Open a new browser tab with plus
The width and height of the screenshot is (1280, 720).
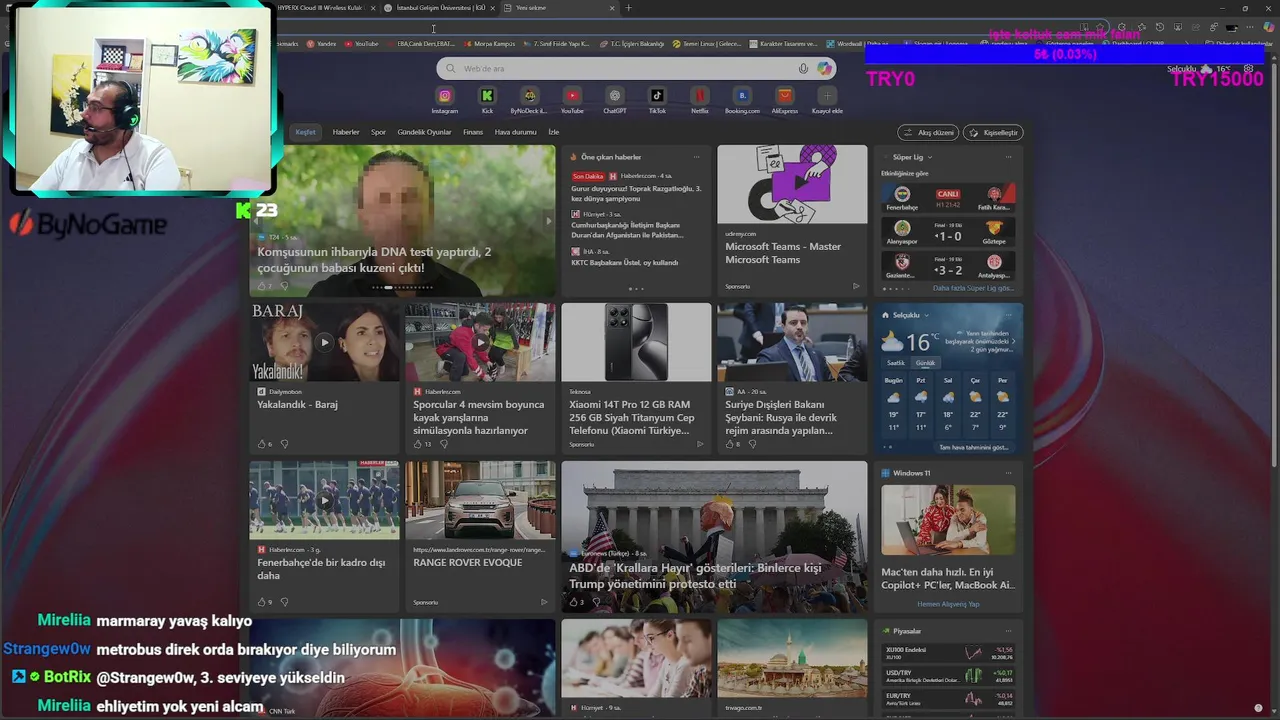(x=628, y=8)
